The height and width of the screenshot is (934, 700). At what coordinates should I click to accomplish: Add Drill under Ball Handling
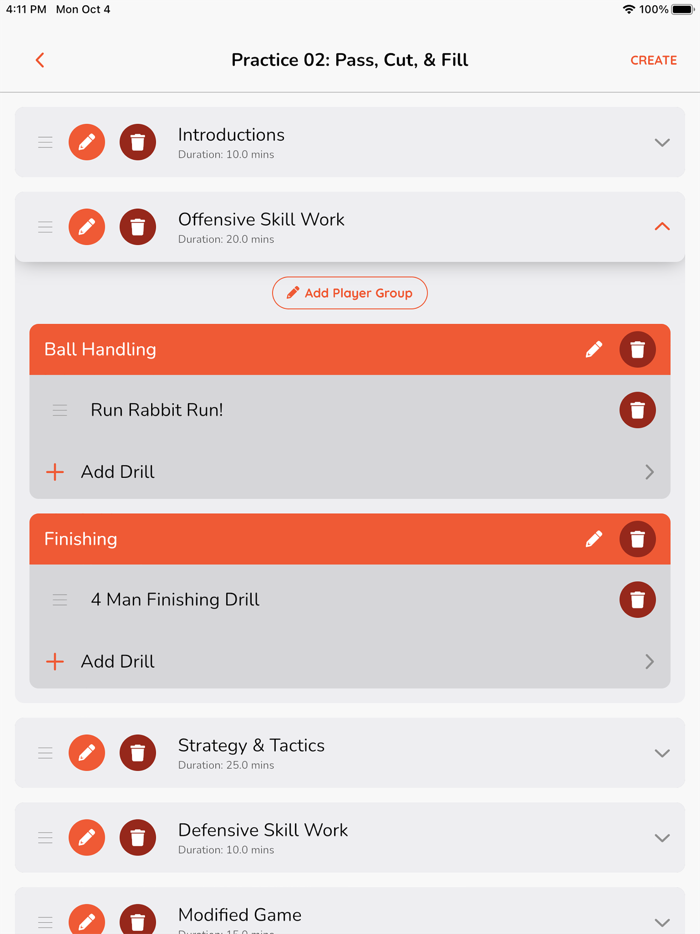pyautogui.click(x=118, y=472)
